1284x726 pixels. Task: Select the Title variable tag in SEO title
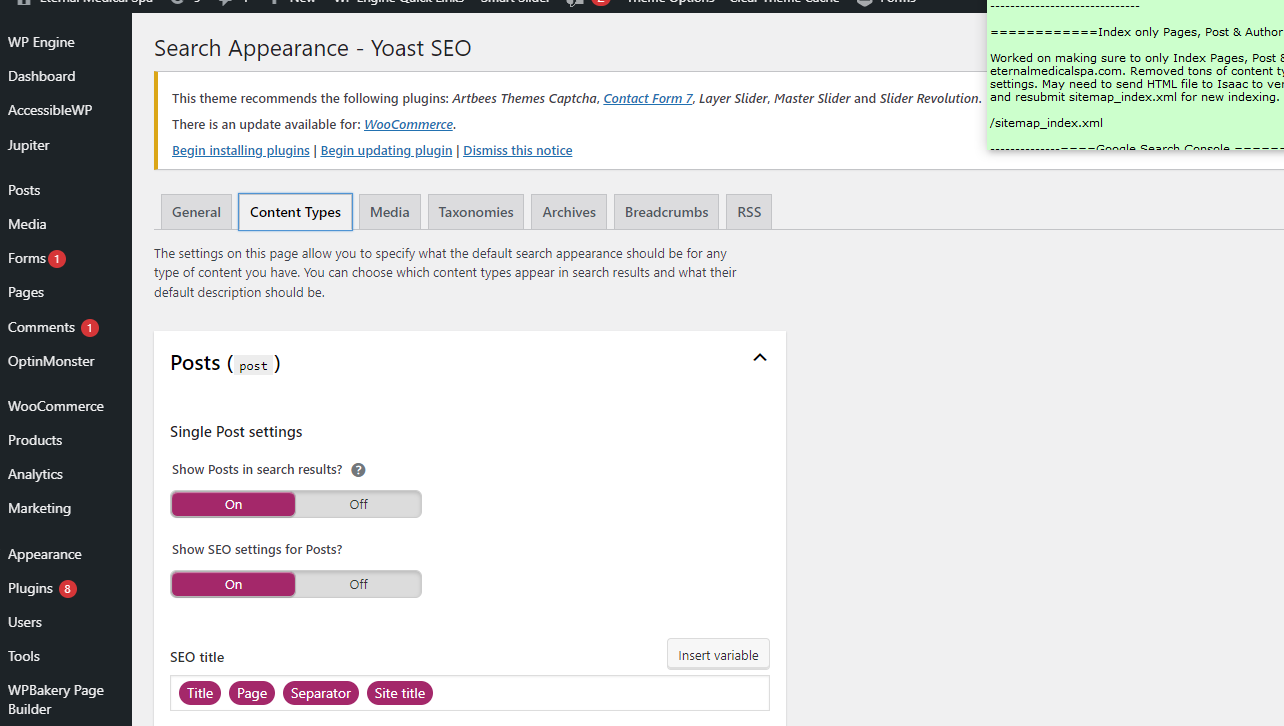200,693
